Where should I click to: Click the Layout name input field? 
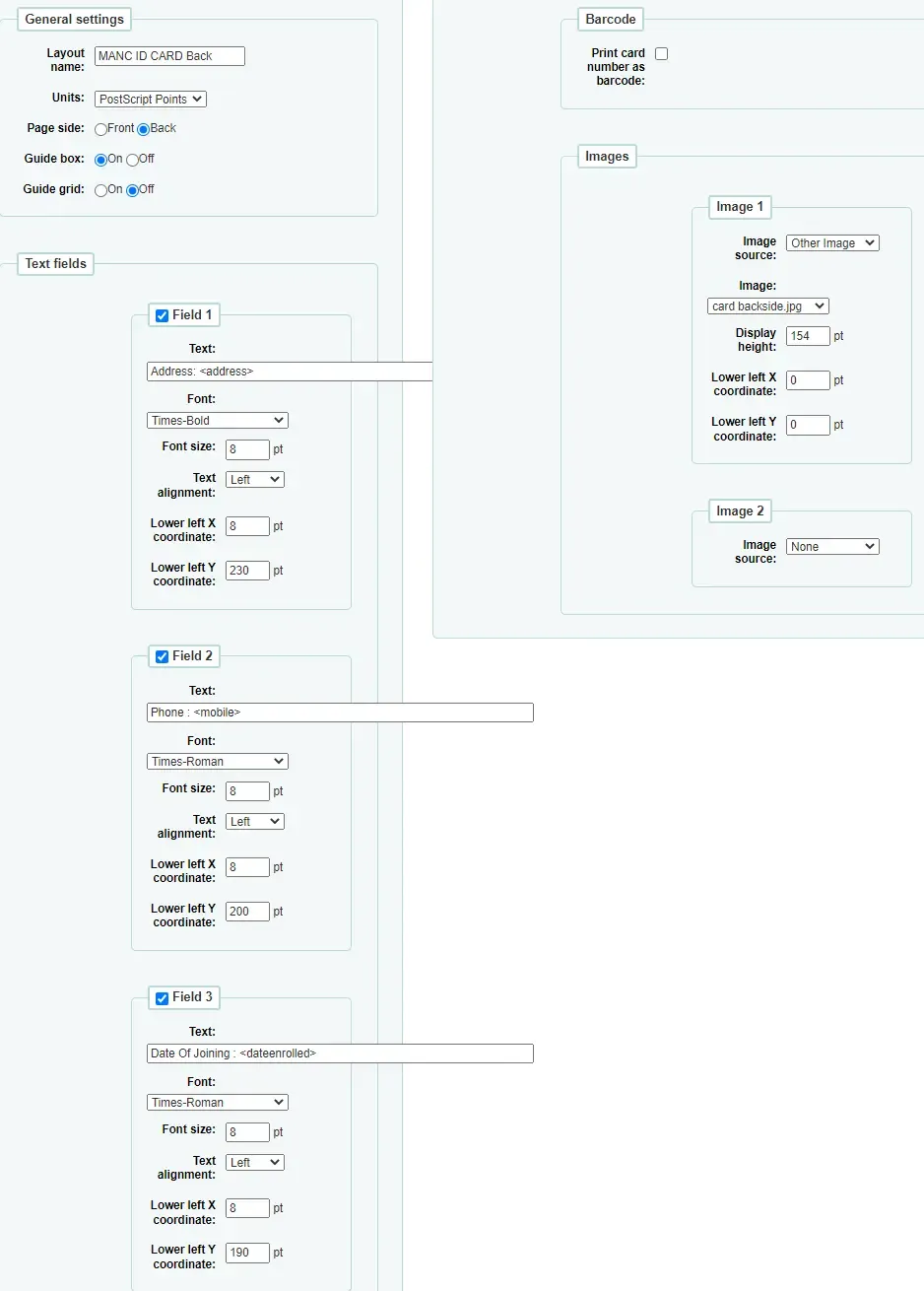(169, 56)
